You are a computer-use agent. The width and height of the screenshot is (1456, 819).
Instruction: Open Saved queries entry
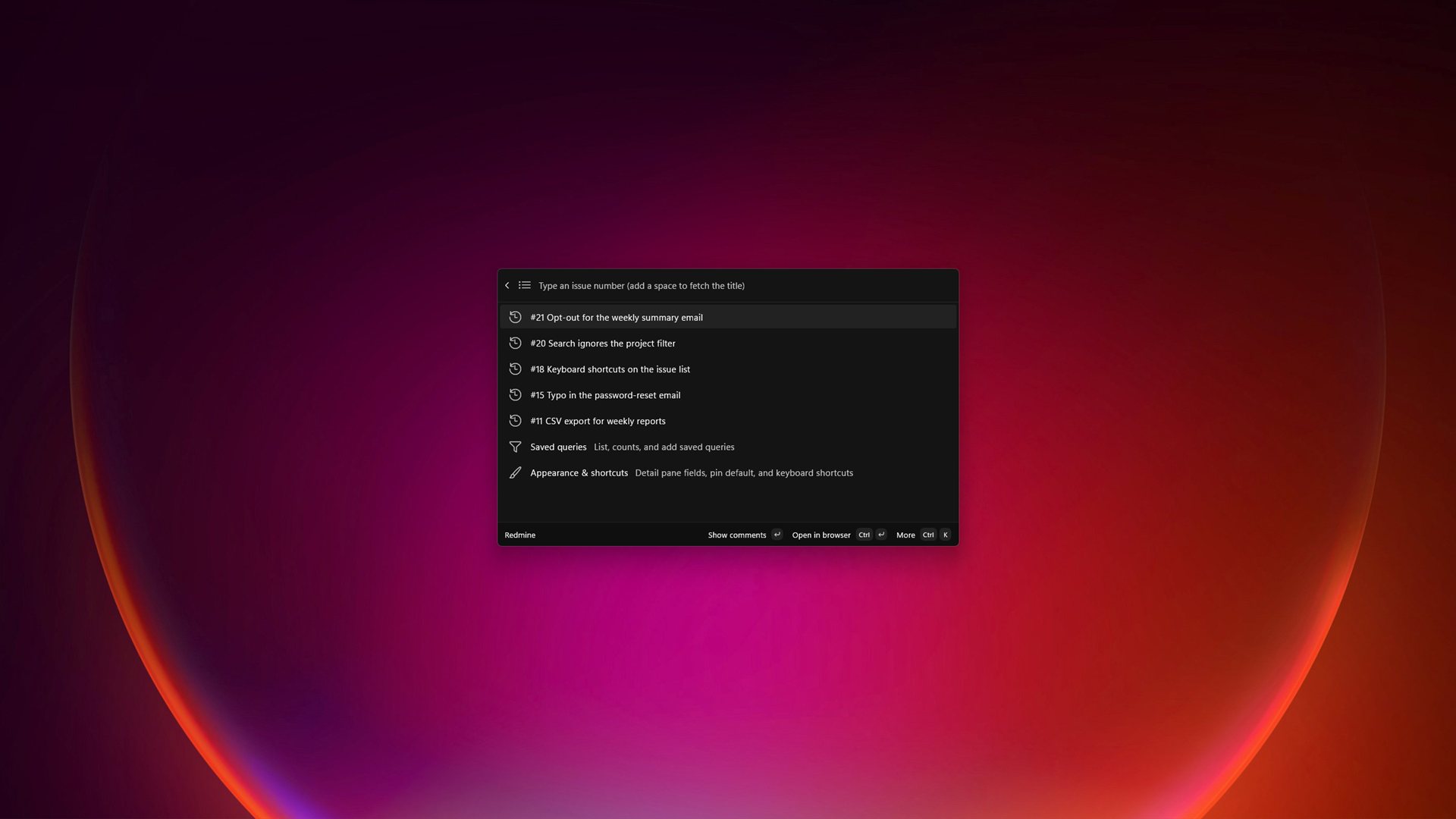728,447
